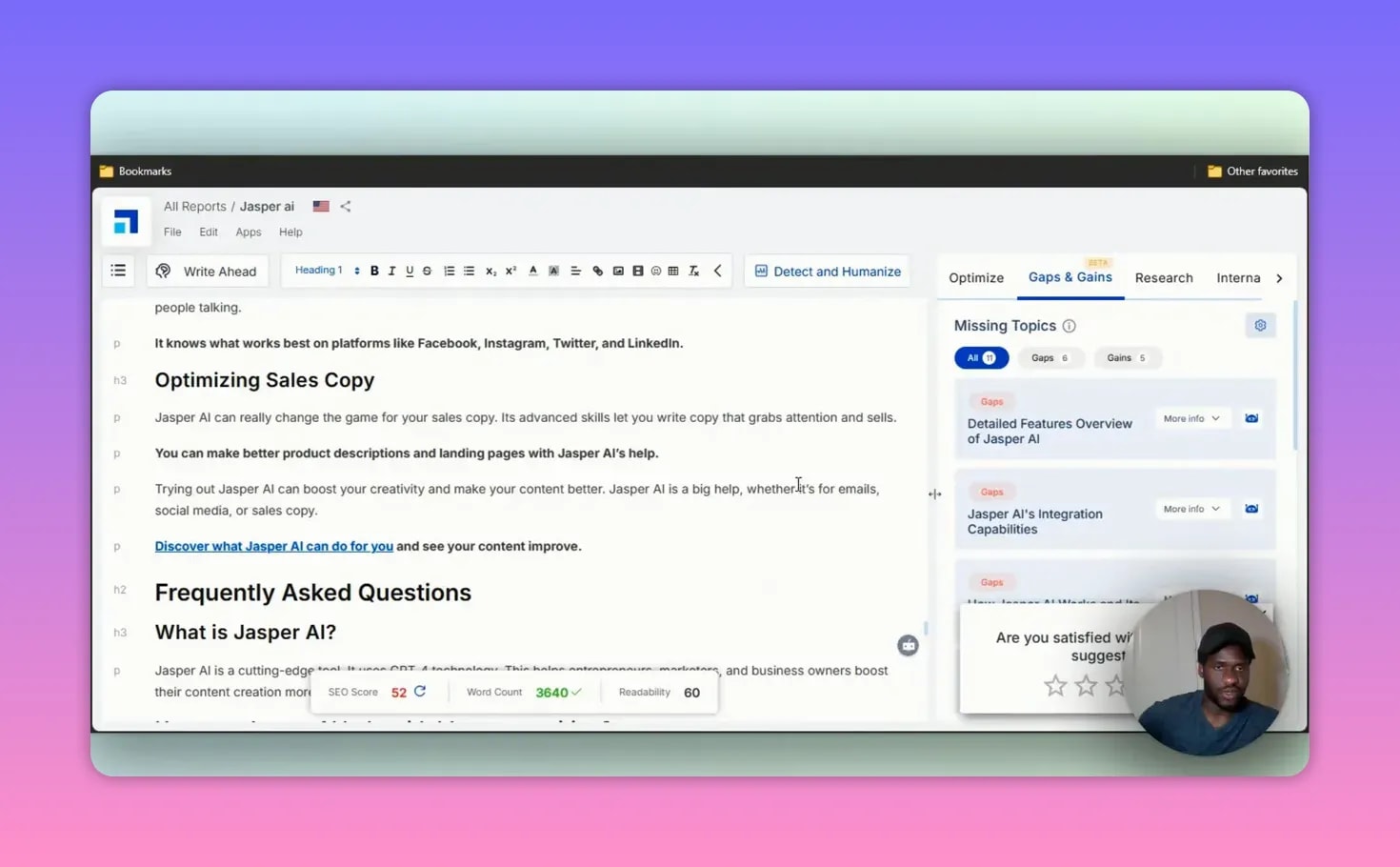
Task: Insert a numbered list
Action: pos(449,272)
